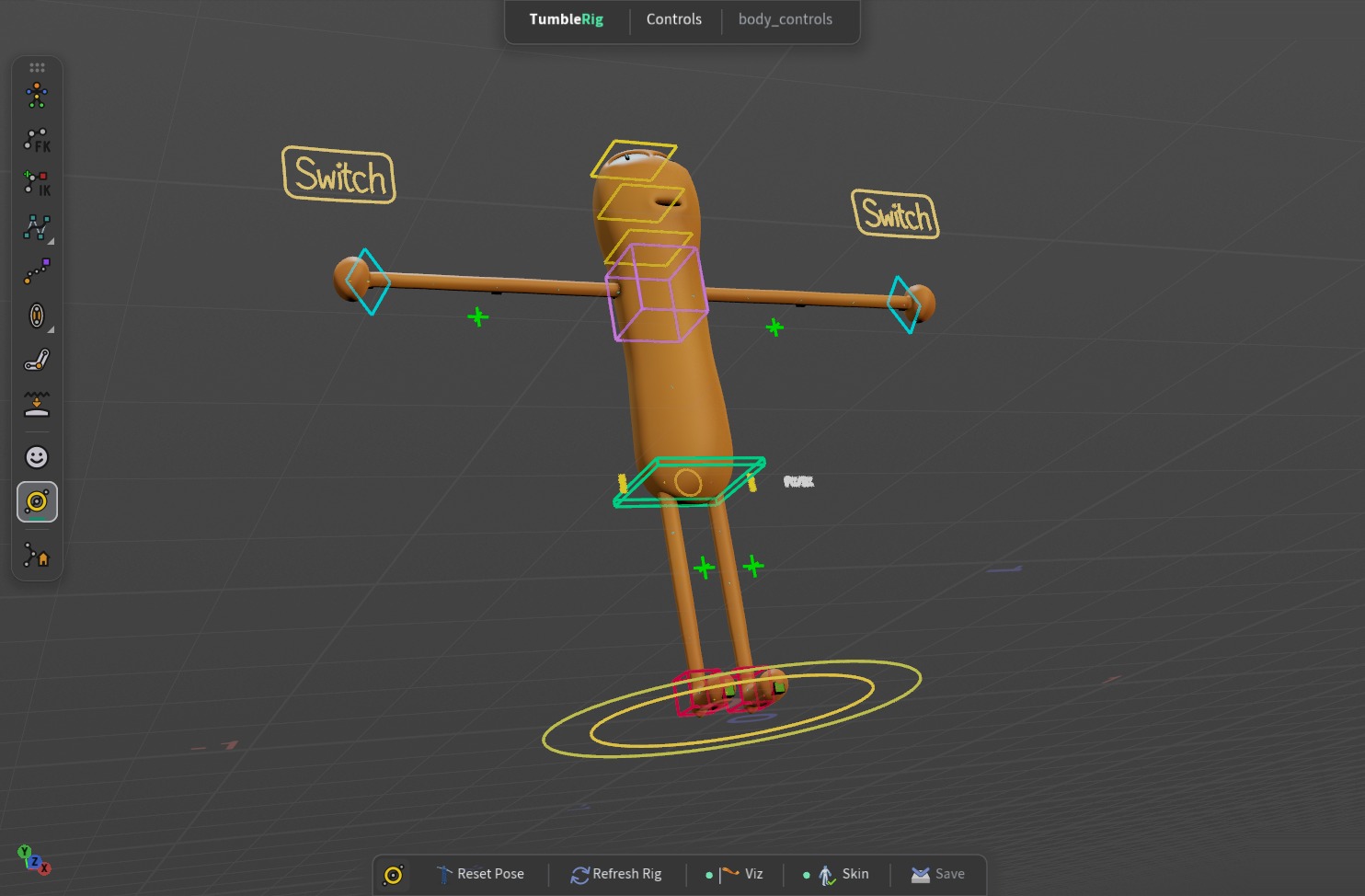
Task: Activate the FK tool in the toolbar
Action: (x=37, y=140)
